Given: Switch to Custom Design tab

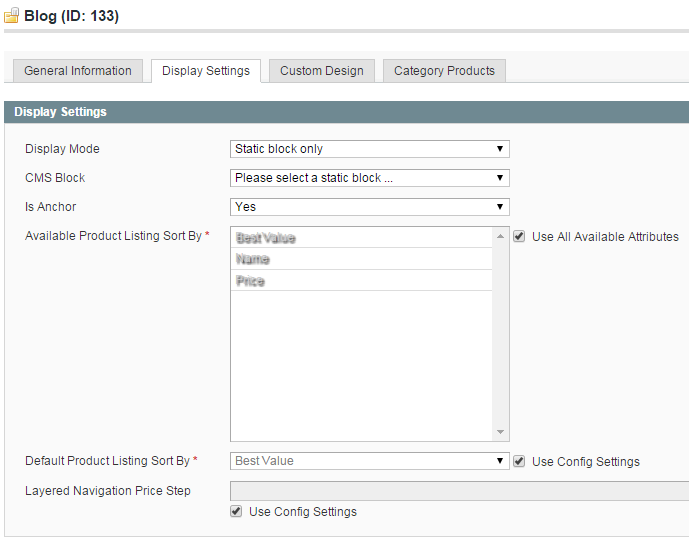Looking at the screenshot, I should coord(322,71).
